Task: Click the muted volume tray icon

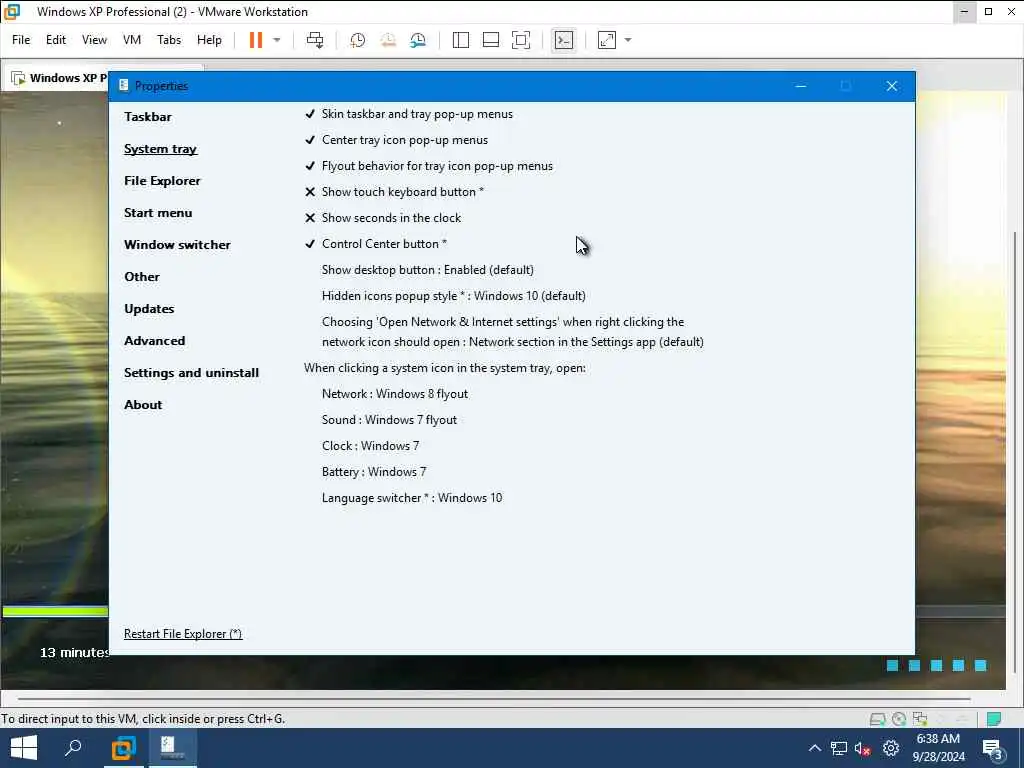Action: 863,749
